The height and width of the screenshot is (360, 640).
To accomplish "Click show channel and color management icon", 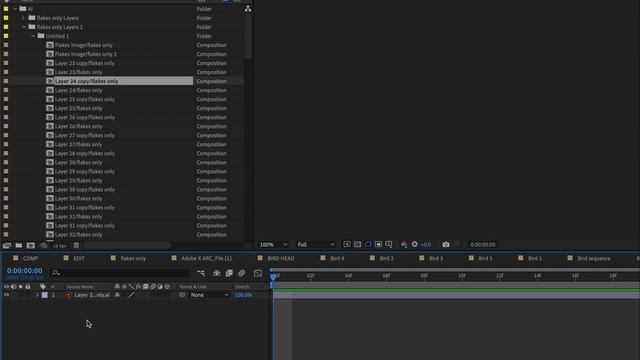I will [404, 244].
